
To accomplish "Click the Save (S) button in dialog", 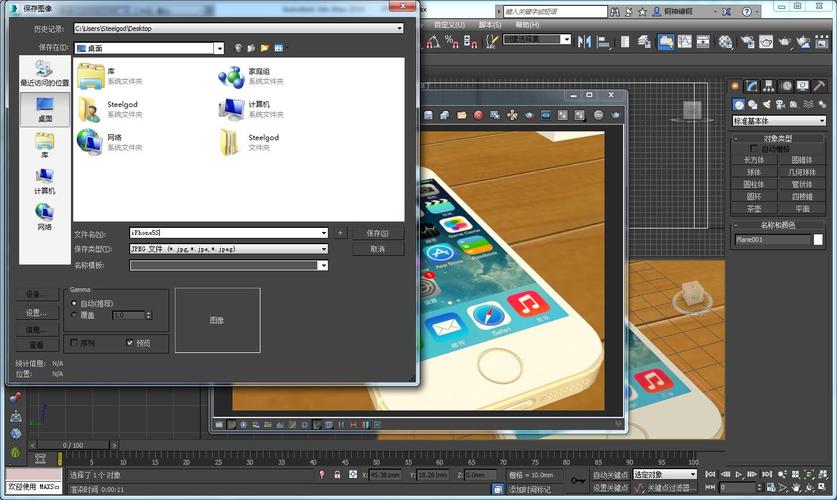I will pyautogui.click(x=377, y=233).
